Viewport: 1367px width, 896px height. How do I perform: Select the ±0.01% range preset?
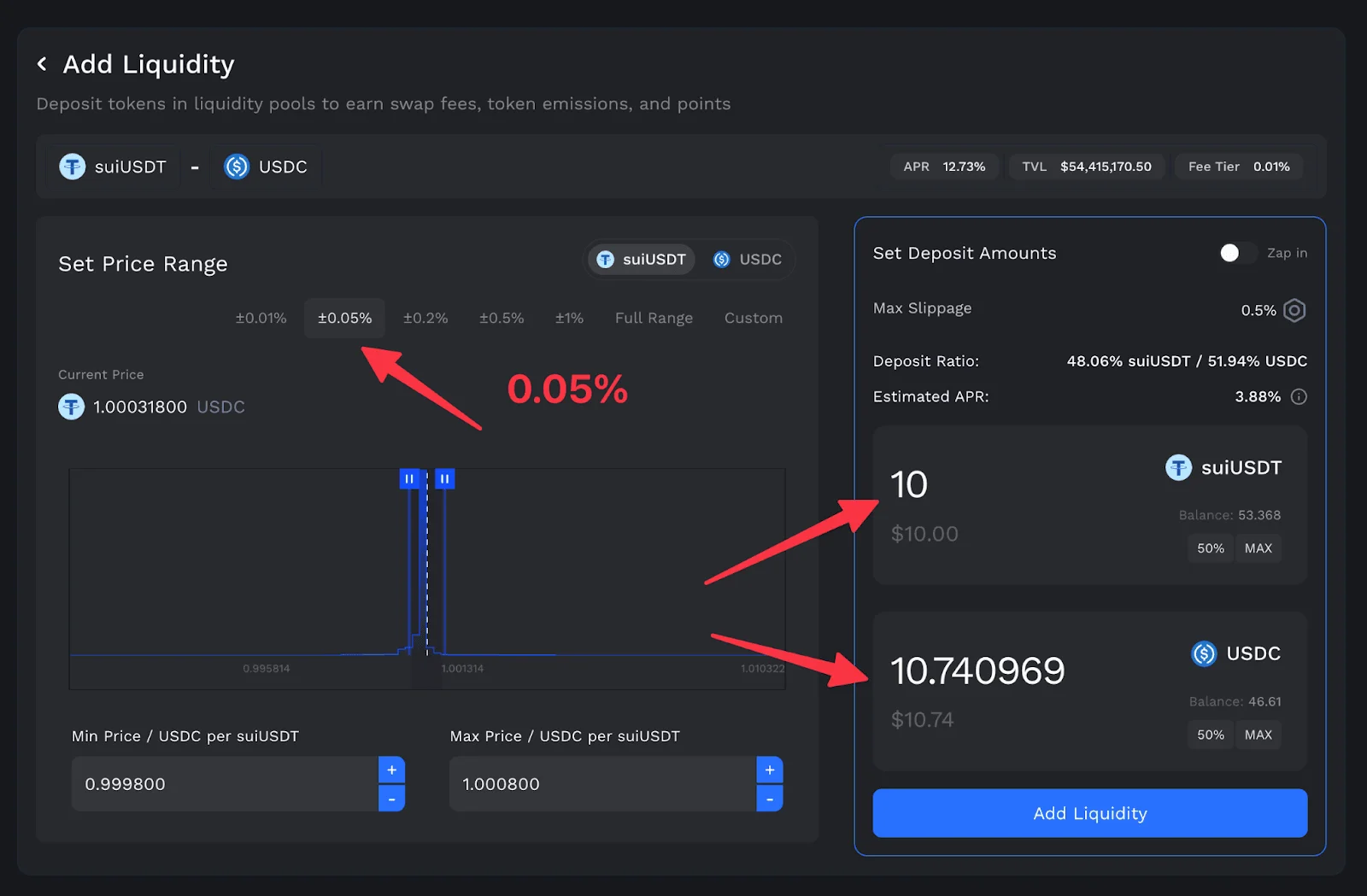pos(261,318)
